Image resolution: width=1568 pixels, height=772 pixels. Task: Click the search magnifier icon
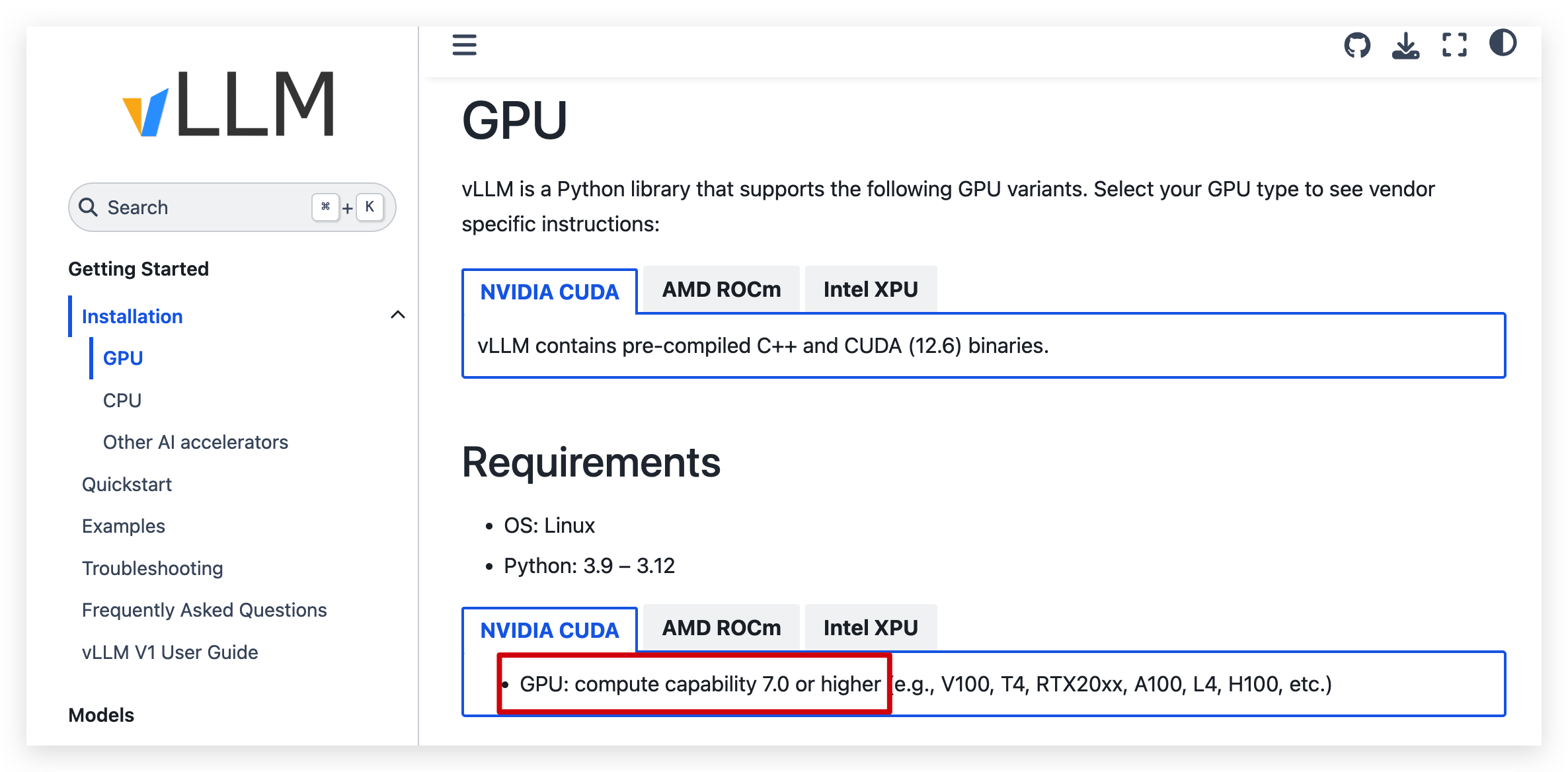[x=89, y=207]
